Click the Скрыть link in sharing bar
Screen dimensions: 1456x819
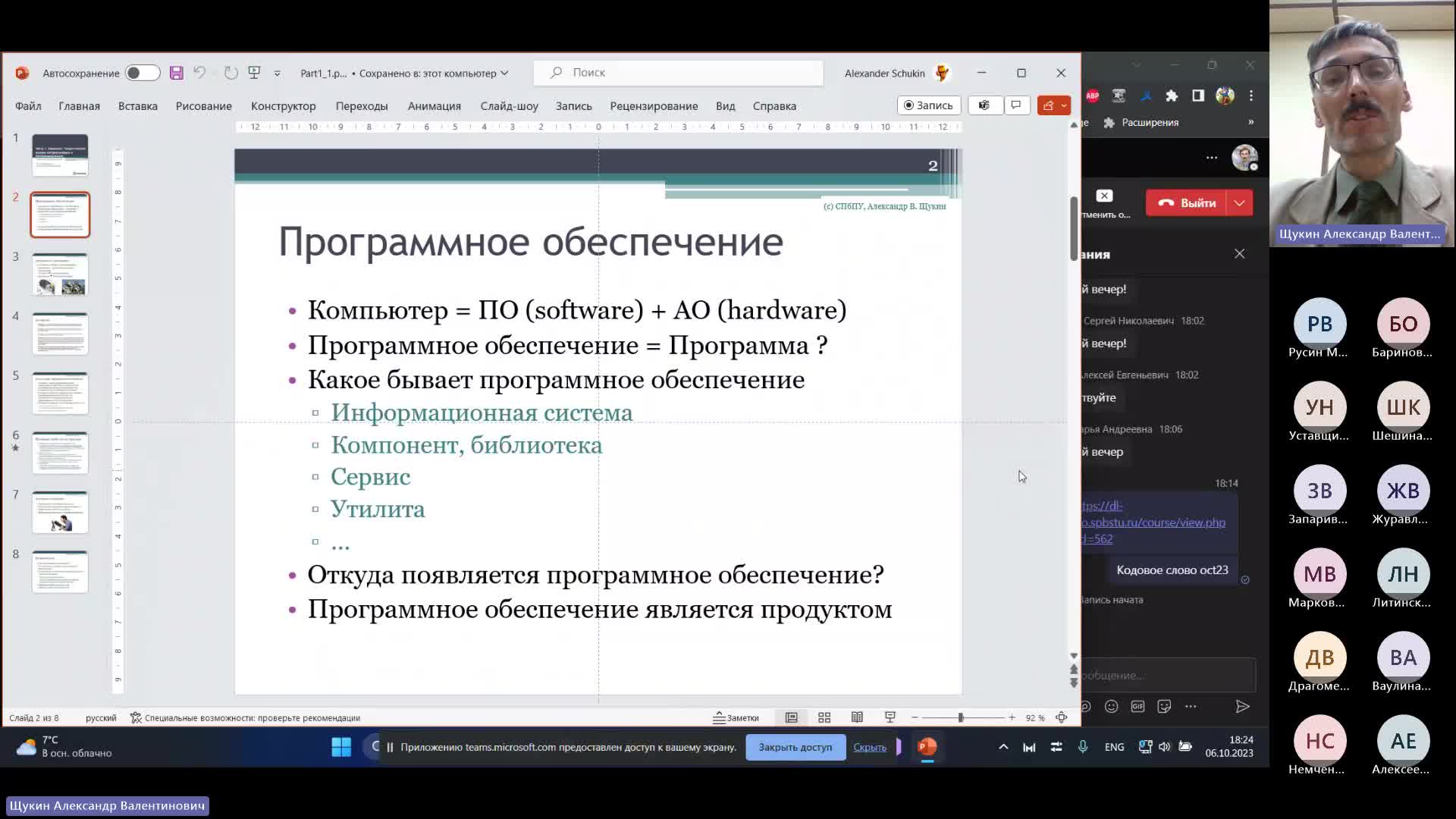(x=870, y=747)
